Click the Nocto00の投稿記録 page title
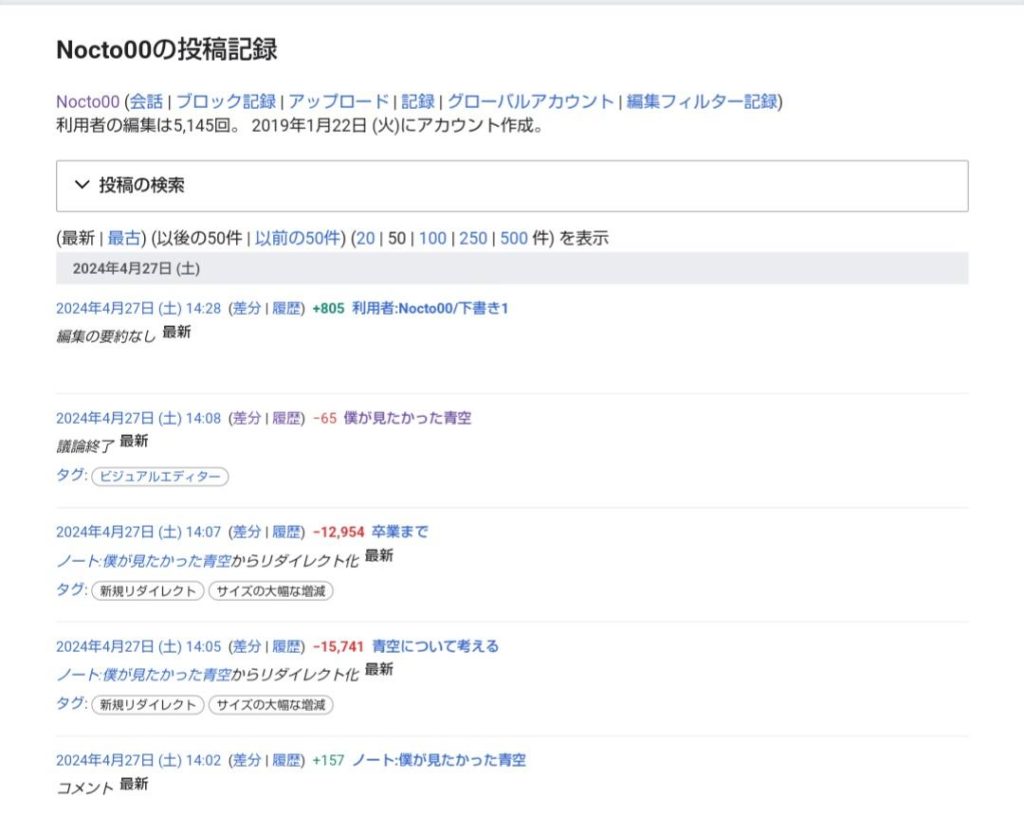 [x=167, y=50]
